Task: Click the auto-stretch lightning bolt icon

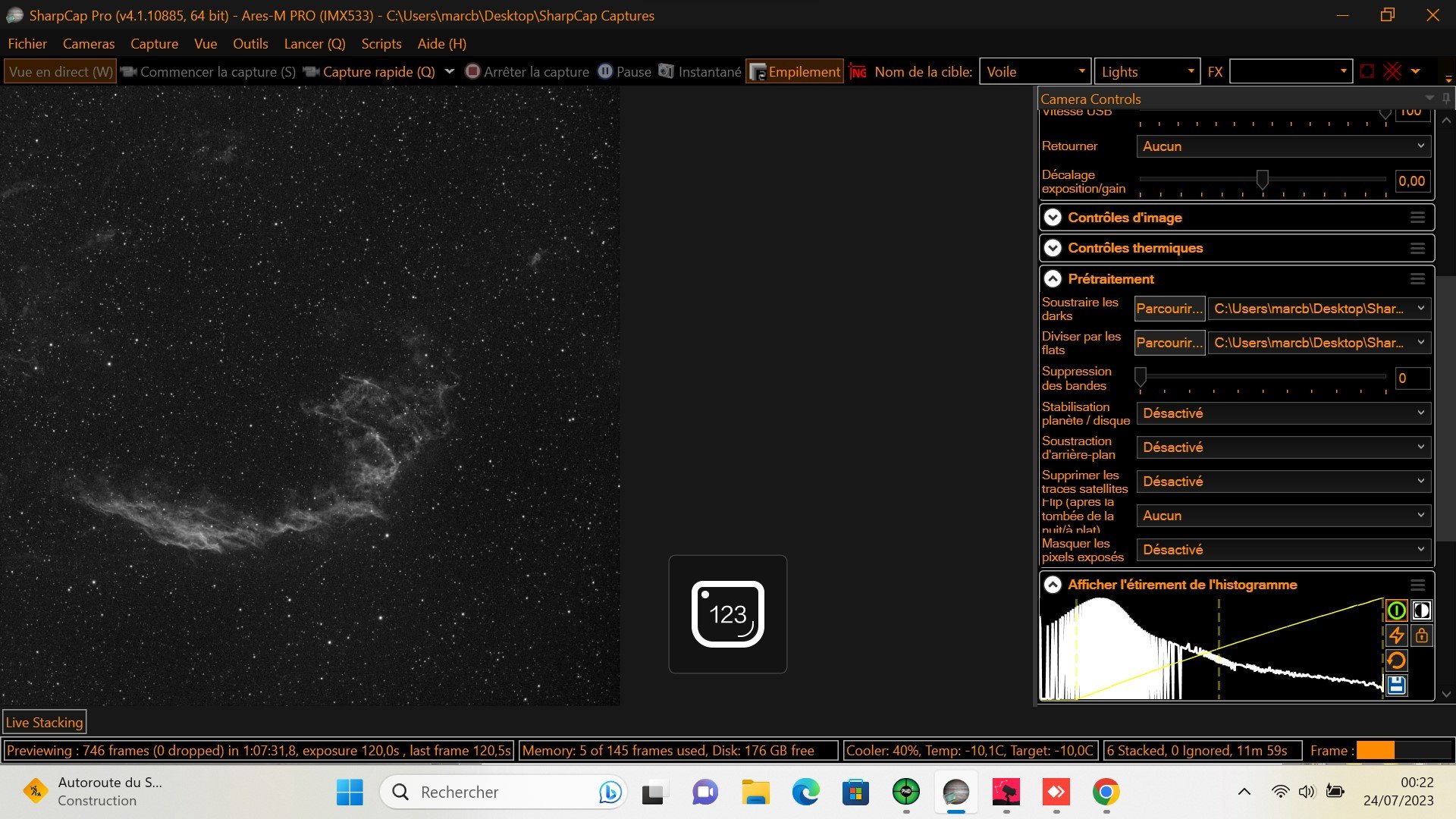Action: (1396, 635)
